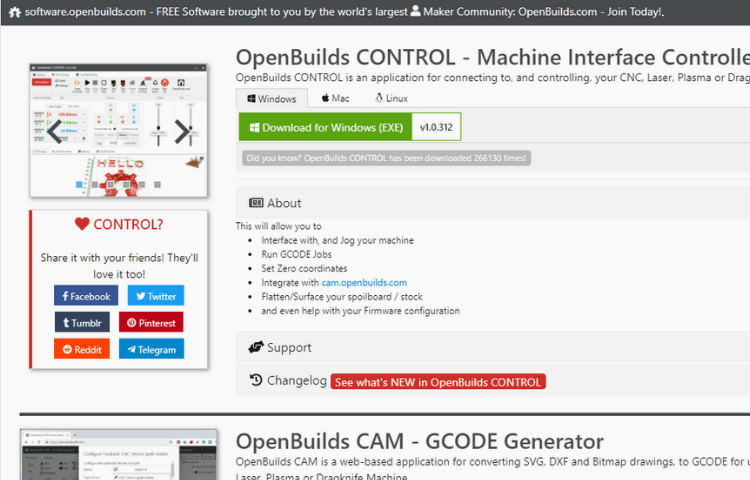
Task: Click the OpenBuilds CONTROL heading
Action: click(493, 57)
